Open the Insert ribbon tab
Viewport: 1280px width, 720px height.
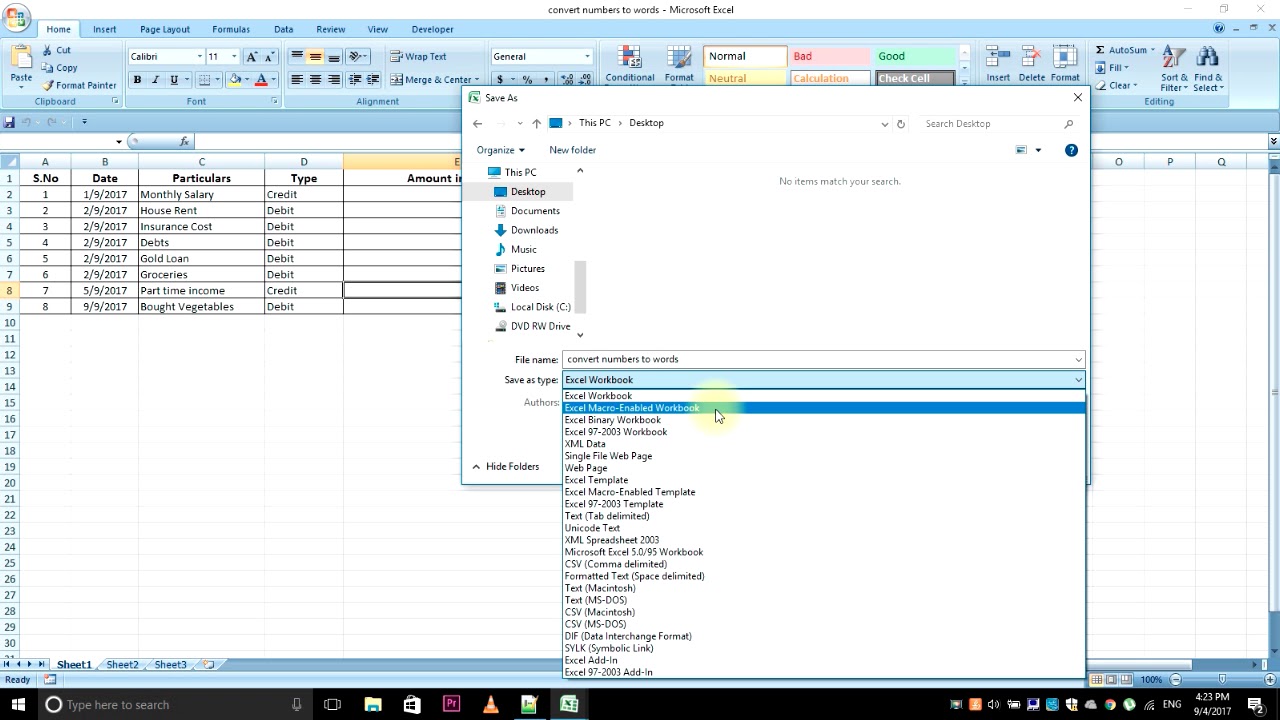(104, 29)
